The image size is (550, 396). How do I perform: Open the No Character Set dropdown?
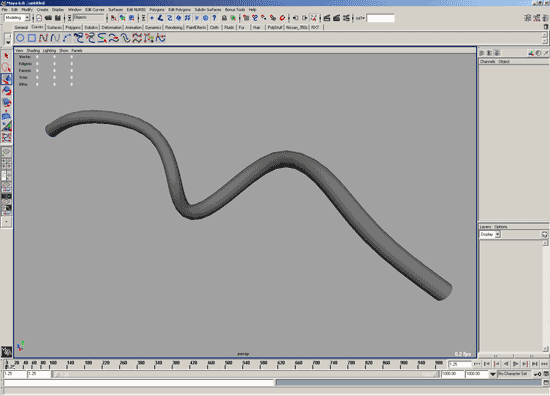click(514, 374)
